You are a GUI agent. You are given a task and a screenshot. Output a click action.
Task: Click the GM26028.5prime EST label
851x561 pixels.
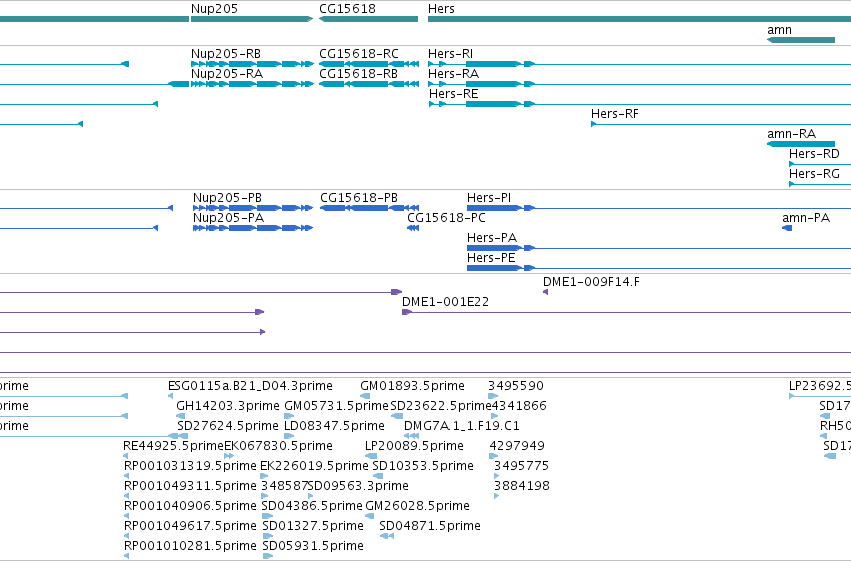tap(417, 507)
